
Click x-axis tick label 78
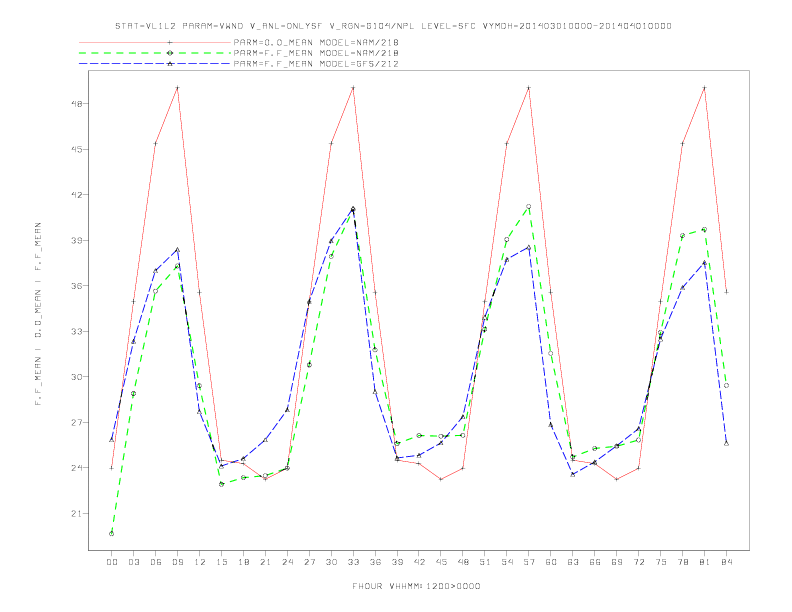tap(682, 562)
